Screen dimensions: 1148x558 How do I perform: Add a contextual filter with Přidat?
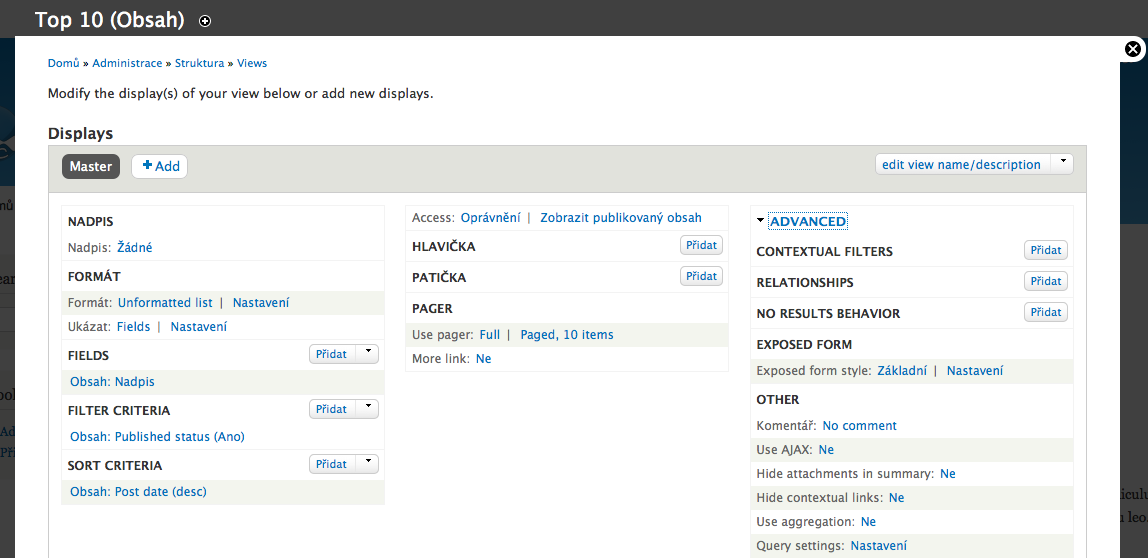click(x=1046, y=250)
